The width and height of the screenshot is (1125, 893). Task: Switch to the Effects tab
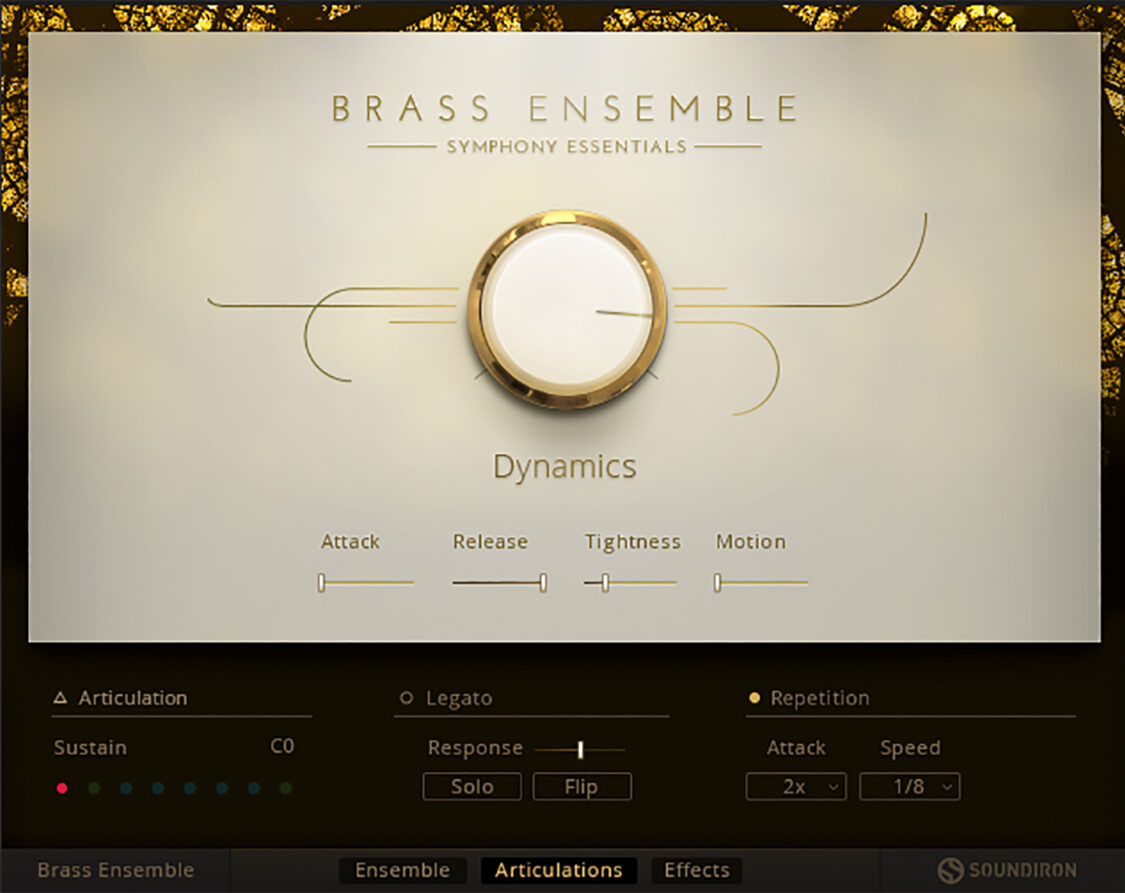(696, 870)
